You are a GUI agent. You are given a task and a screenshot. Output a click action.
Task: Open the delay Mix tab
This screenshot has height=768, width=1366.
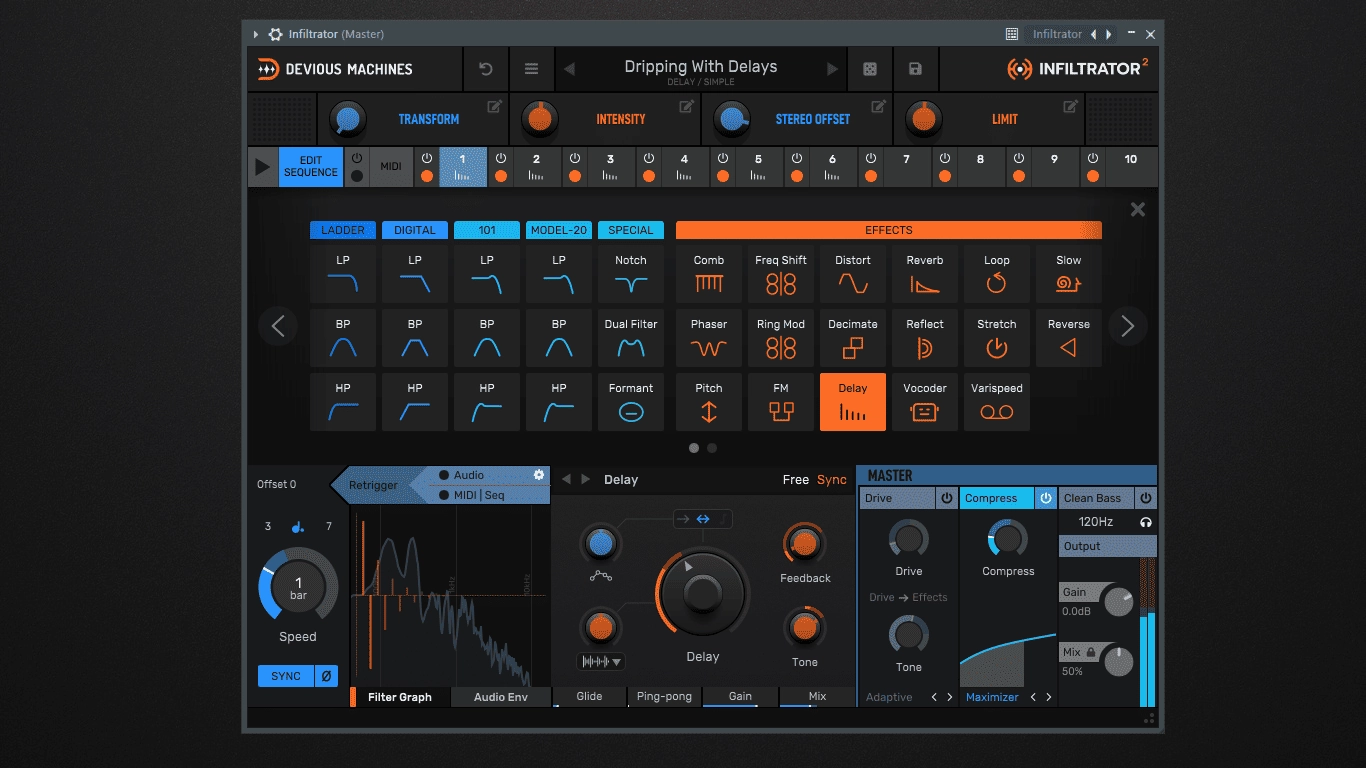(x=817, y=696)
